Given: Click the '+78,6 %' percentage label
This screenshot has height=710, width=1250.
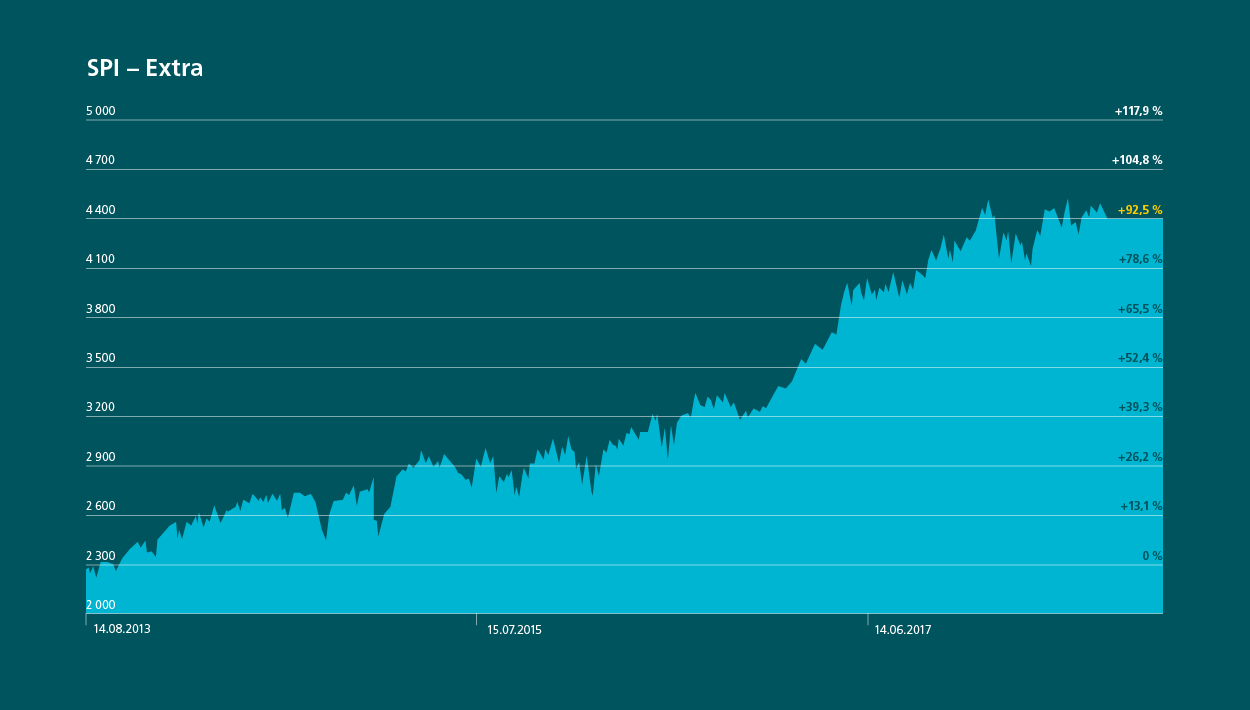Looking at the screenshot, I should [x=1140, y=259].
